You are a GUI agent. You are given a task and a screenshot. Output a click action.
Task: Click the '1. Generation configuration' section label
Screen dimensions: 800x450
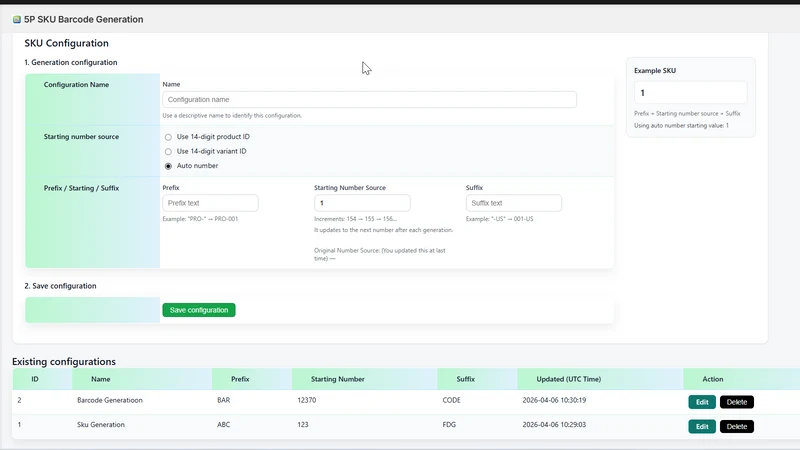70,62
